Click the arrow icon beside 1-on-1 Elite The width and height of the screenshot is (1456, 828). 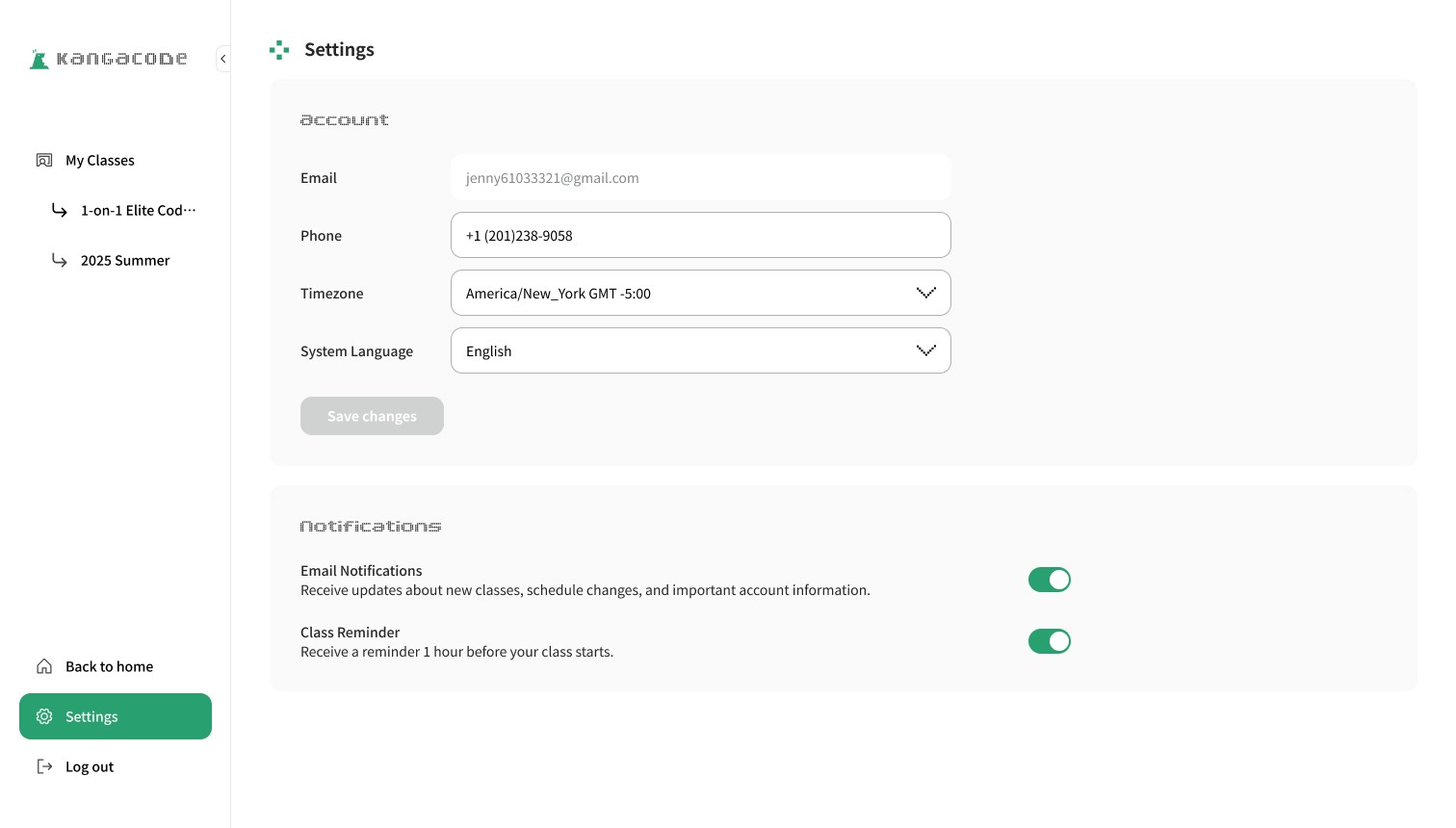60,210
